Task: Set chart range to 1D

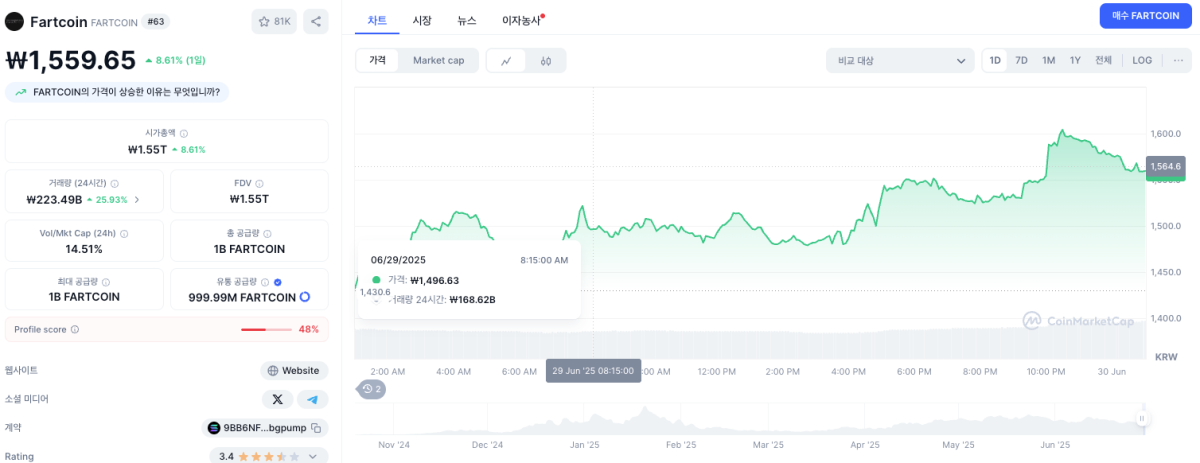Action: click(x=995, y=60)
